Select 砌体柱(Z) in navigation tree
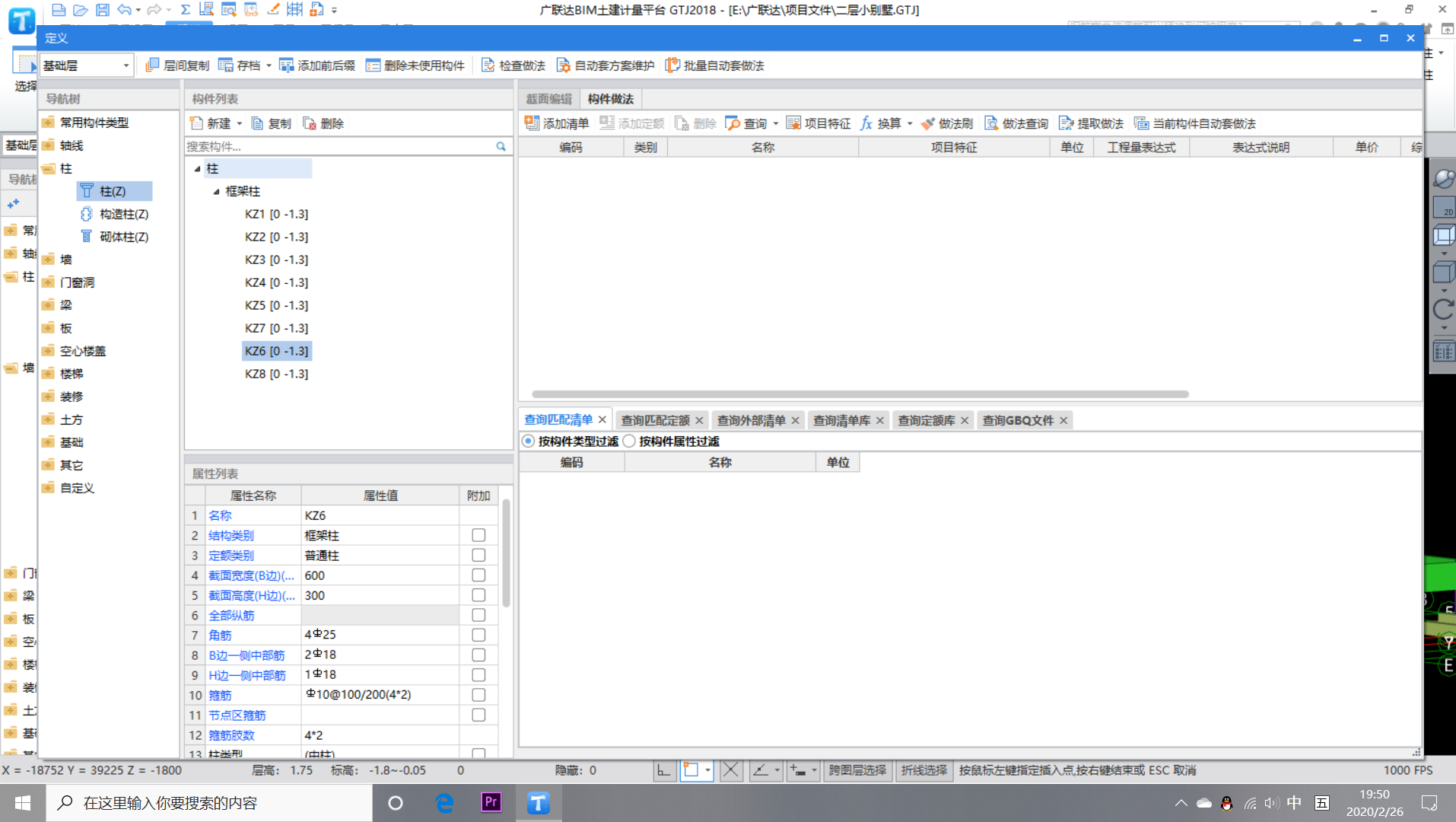This screenshot has width=1456, height=822. point(115,237)
